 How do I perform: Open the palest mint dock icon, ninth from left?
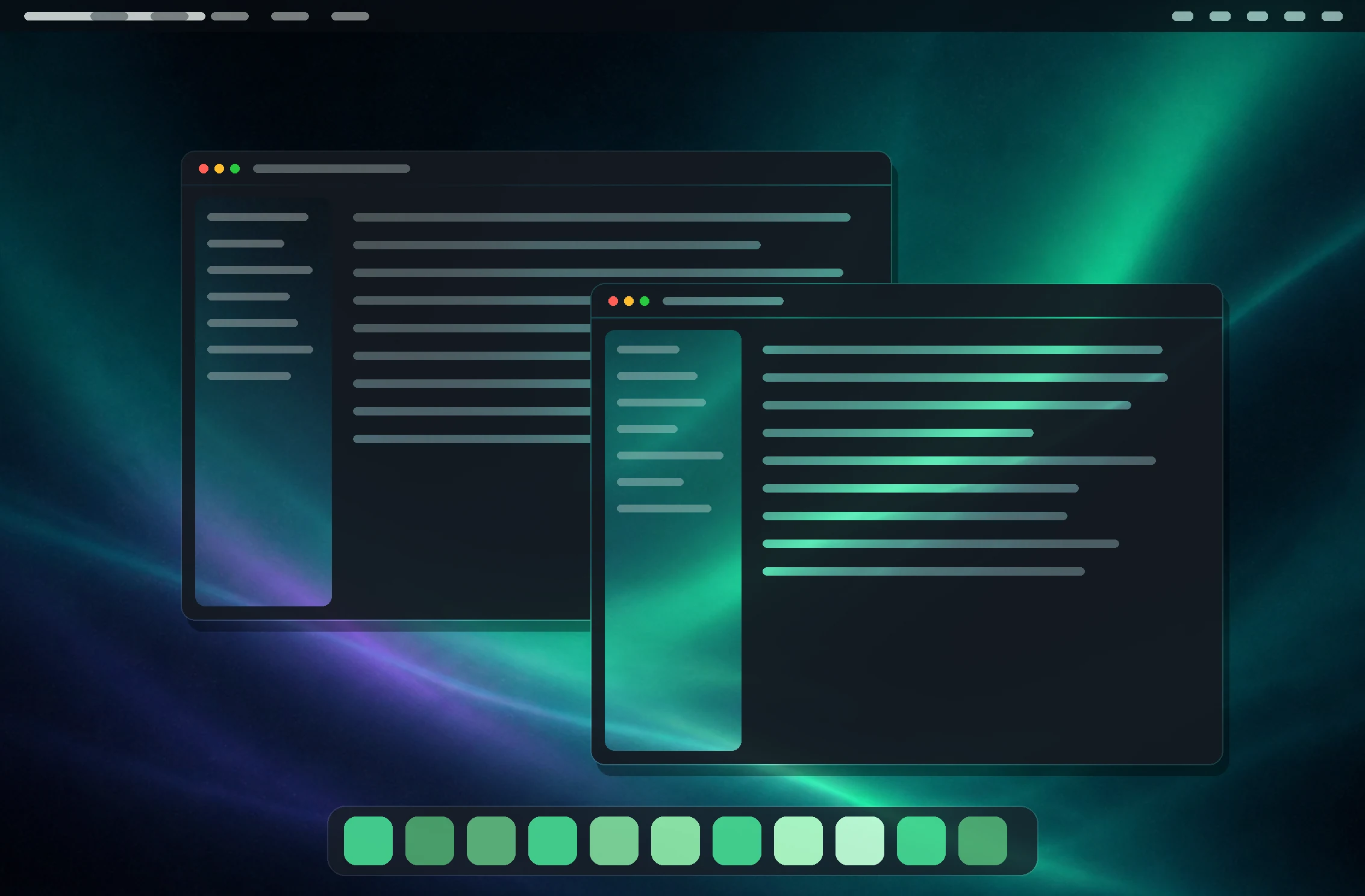tap(860, 841)
